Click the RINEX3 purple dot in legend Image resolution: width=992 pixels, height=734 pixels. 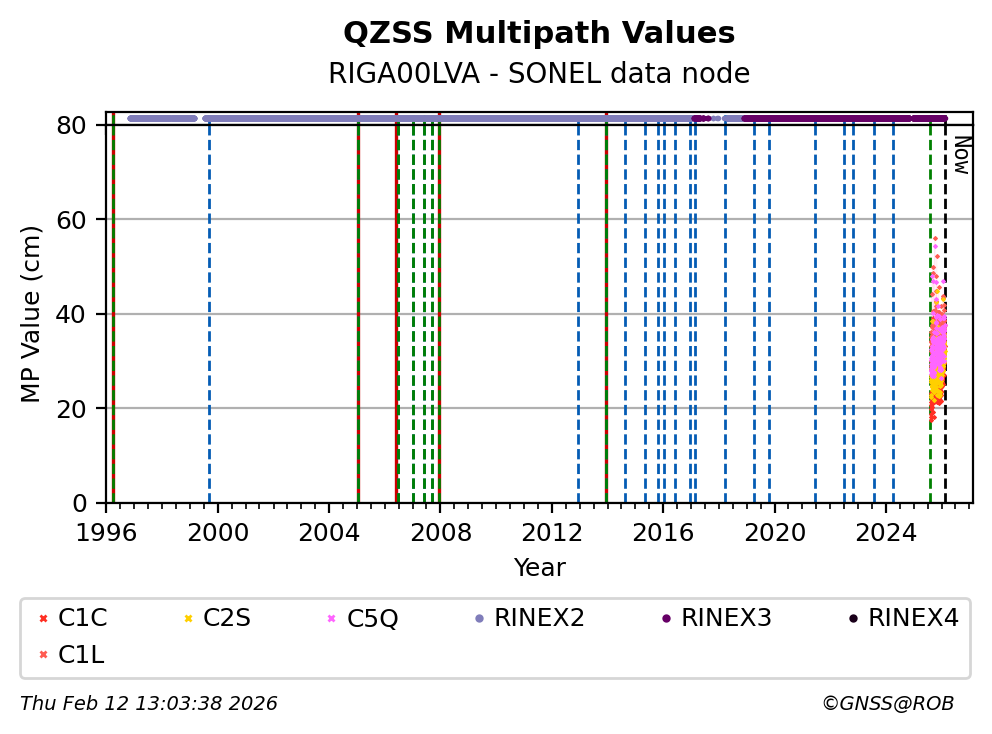(x=666, y=619)
